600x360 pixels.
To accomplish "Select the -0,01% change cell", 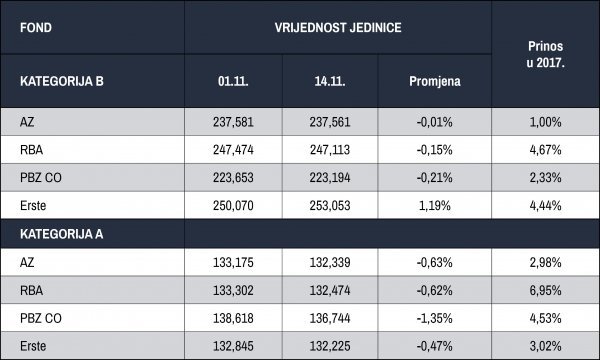I will click(x=435, y=122).
